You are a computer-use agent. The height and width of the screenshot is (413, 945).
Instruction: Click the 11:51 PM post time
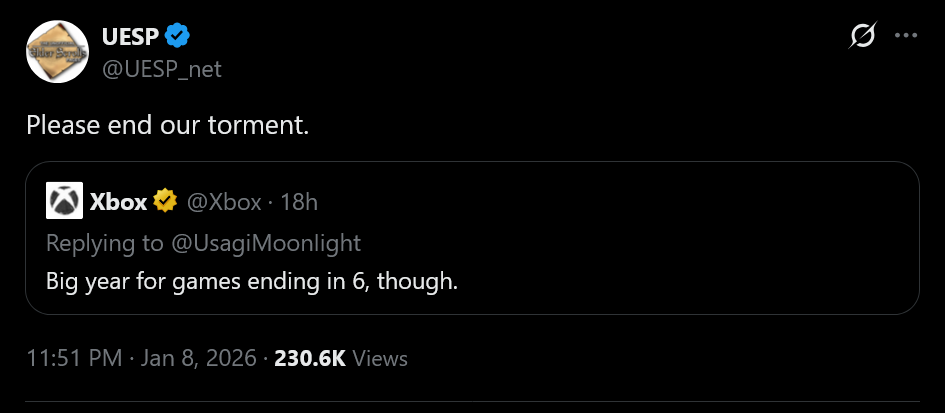(x=73, y=358)
